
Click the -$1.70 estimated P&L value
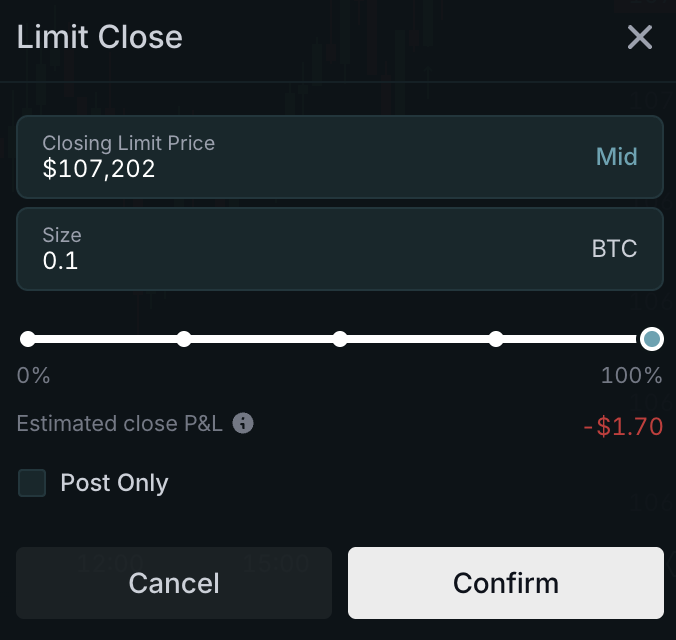point(623,427)
